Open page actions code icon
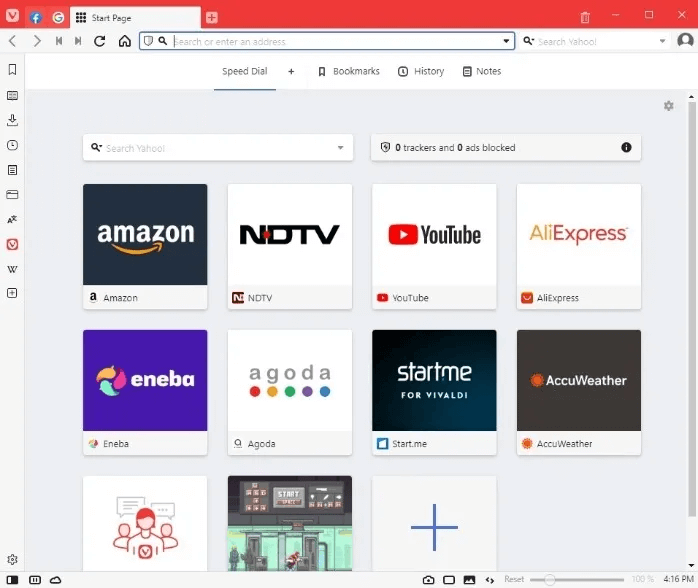The image size is (698, 588). pyautogui.click(x=490, y=580)
